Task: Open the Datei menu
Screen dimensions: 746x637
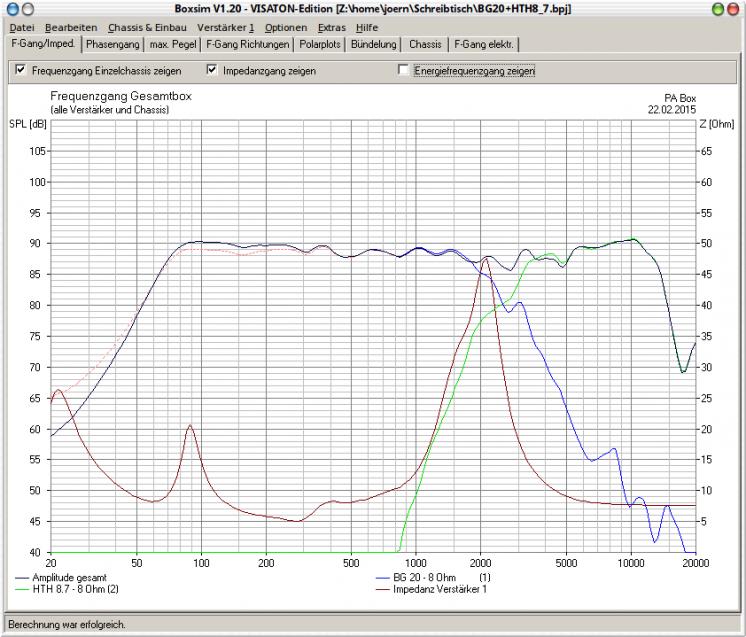Action: (21, 27)
